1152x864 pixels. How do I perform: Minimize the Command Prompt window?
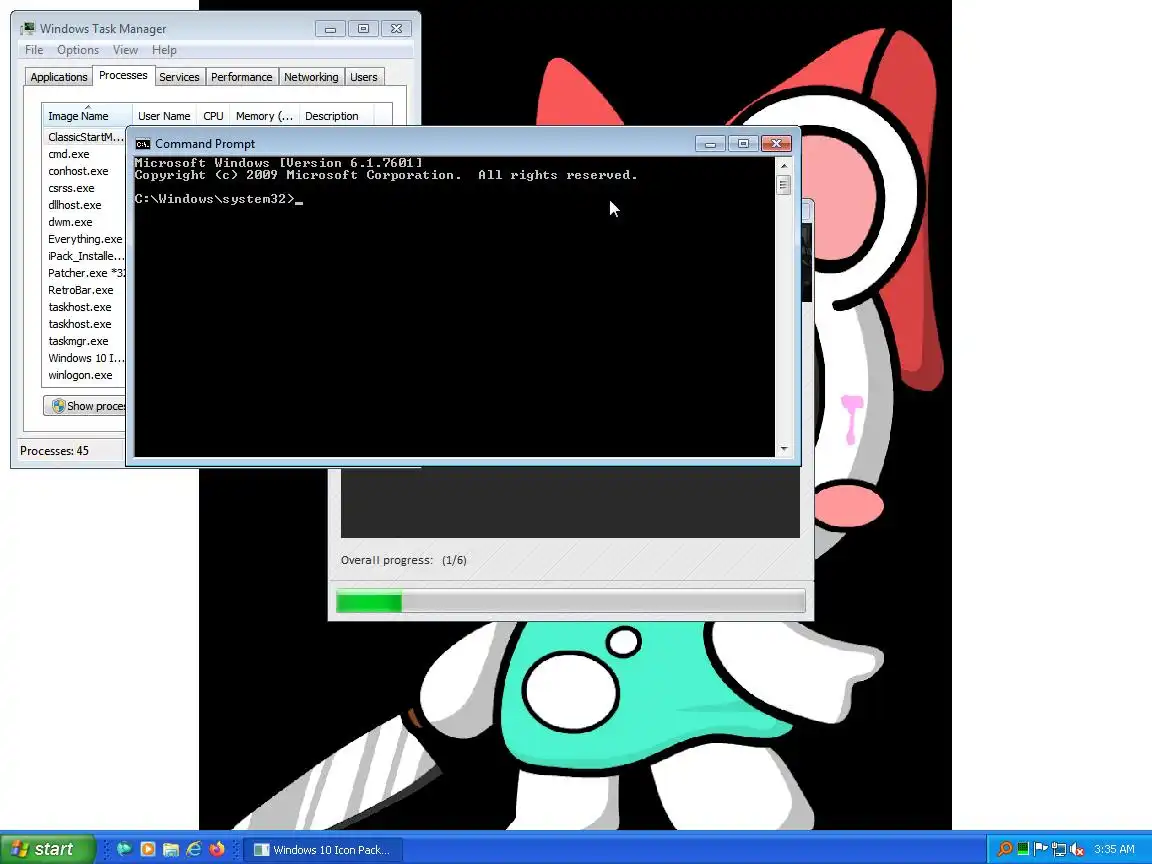pyautogui.click(x=710, y=143)
